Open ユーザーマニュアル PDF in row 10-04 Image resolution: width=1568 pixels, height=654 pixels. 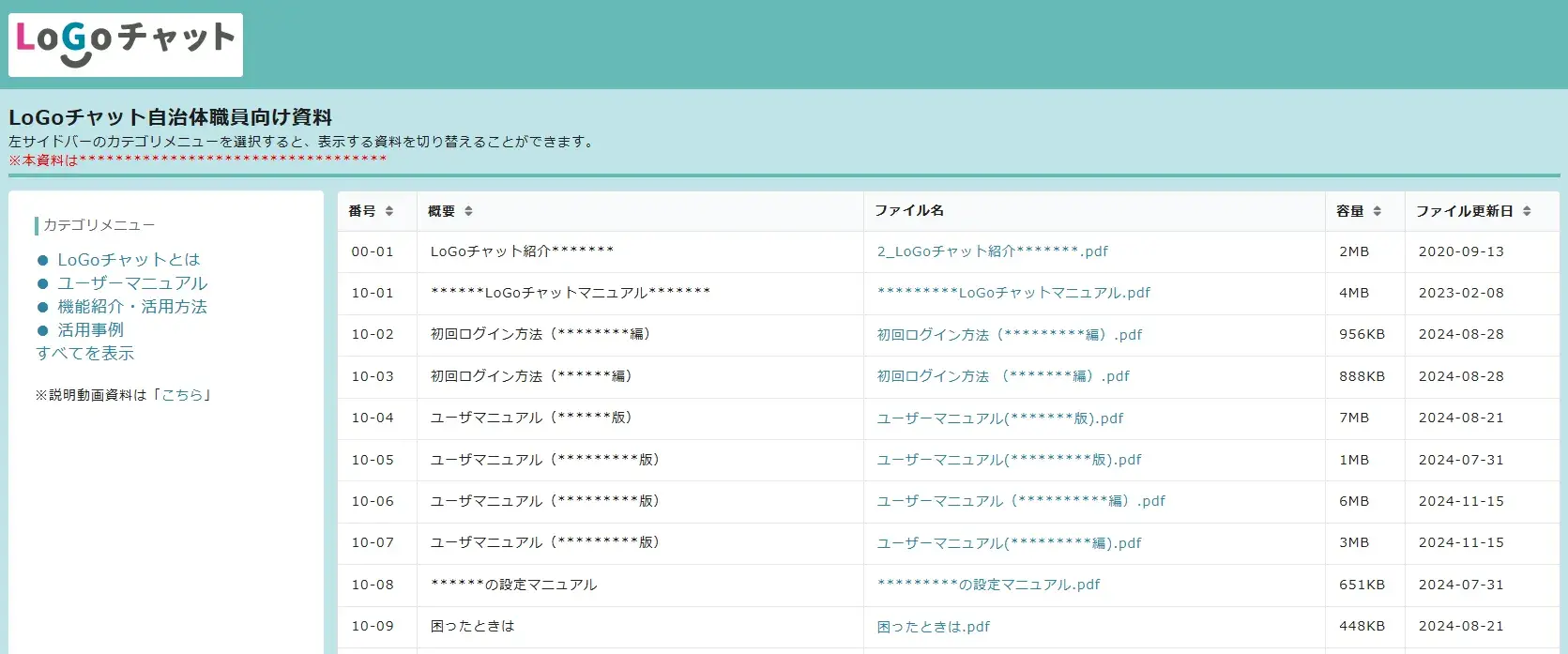(x=999, y=418)
